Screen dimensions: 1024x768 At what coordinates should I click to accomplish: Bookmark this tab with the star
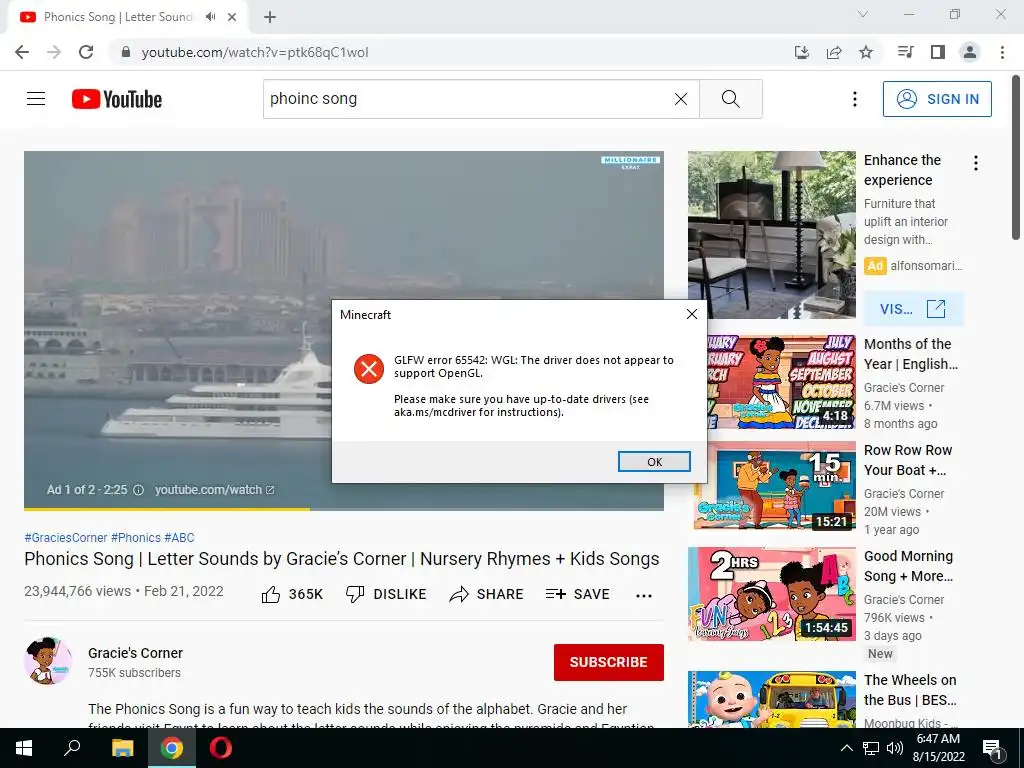point(866,52)
